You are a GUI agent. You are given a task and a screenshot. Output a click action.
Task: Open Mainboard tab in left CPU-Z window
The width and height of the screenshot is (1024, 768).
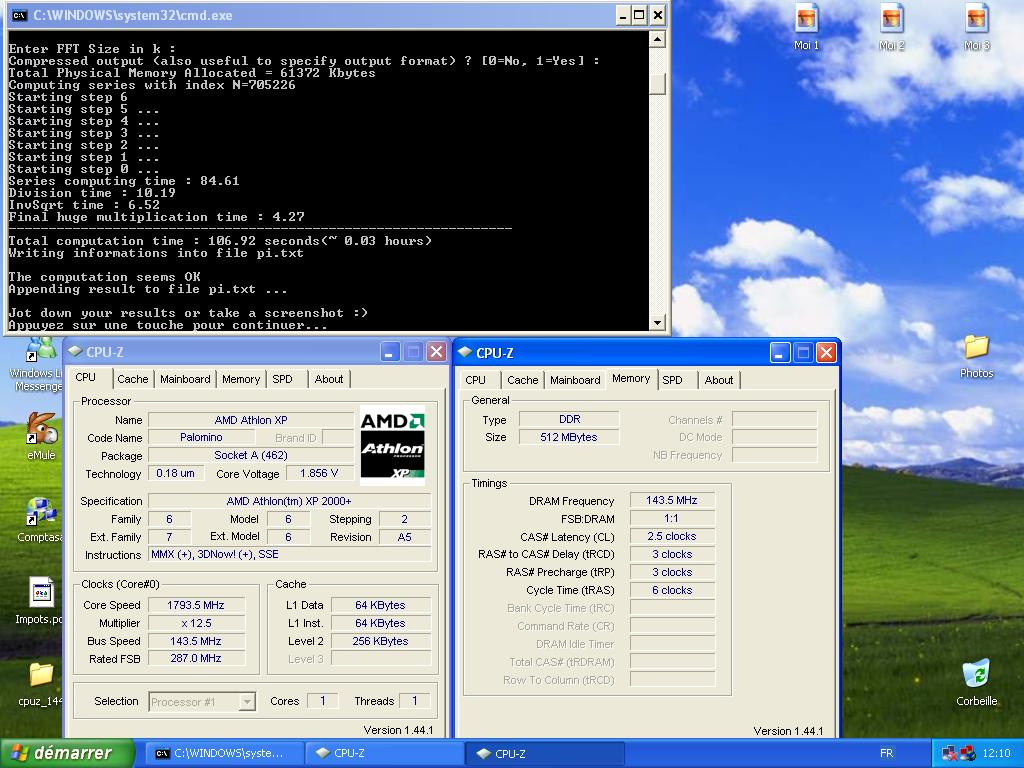pos(185,379)
